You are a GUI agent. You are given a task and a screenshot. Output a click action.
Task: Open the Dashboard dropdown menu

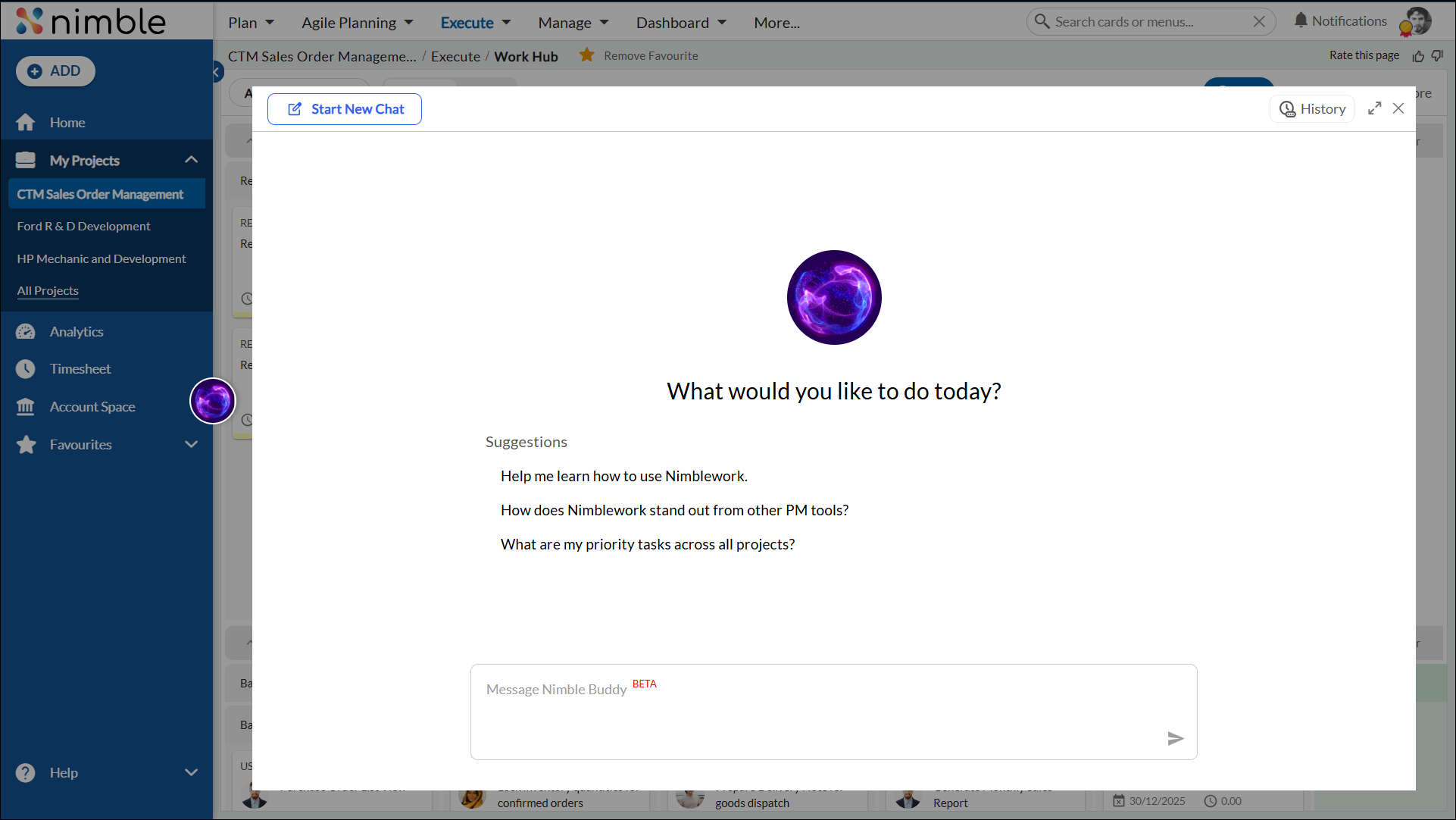(x=681, y=23)
